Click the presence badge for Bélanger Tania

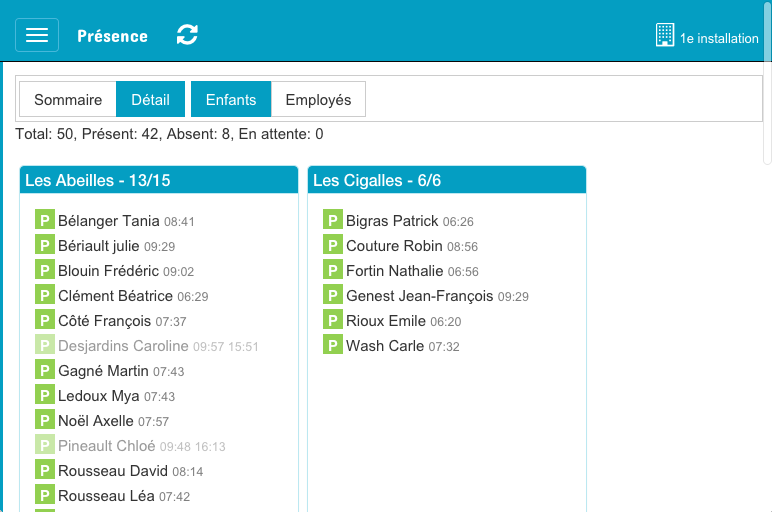[x=44, y=220]
